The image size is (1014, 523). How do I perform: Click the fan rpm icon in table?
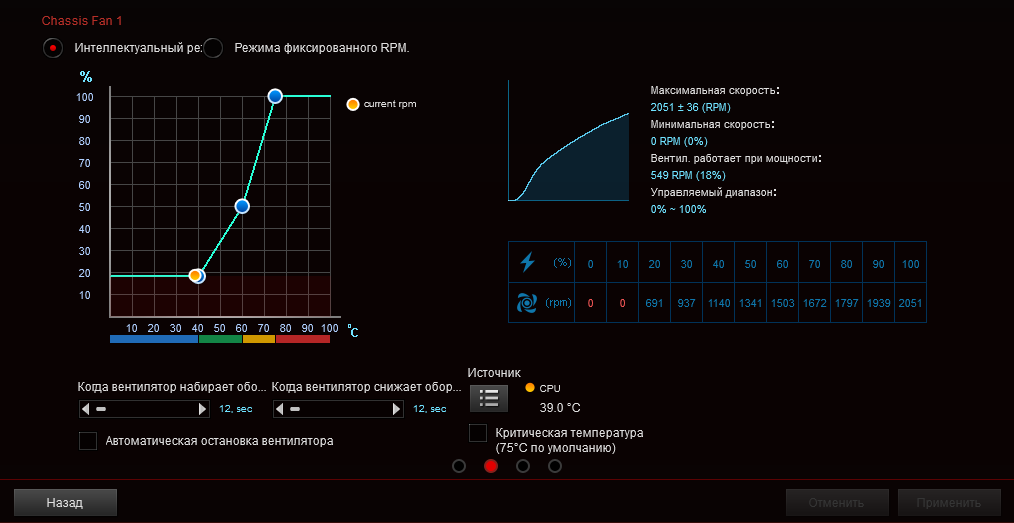pyautogui.click(x=528, y=303)
